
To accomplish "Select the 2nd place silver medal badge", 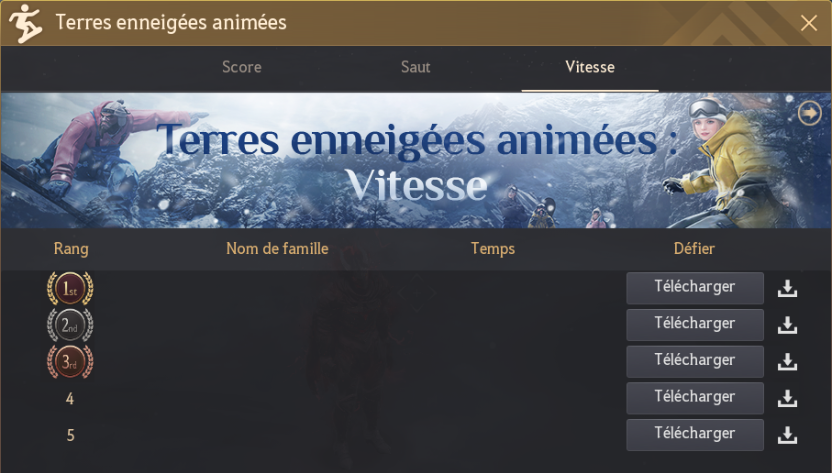I will [x=70, y=325].
